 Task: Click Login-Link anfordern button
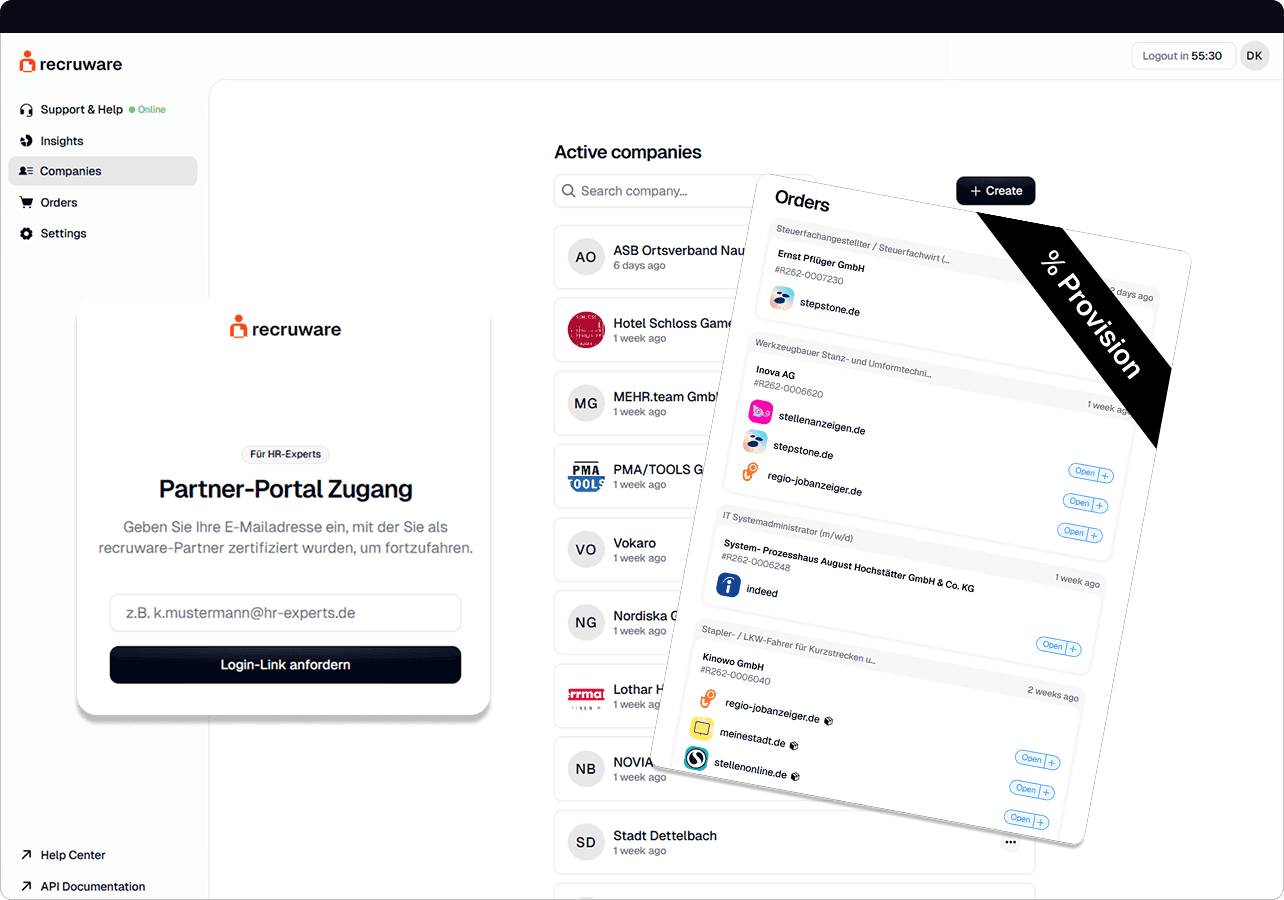(285, 665)
